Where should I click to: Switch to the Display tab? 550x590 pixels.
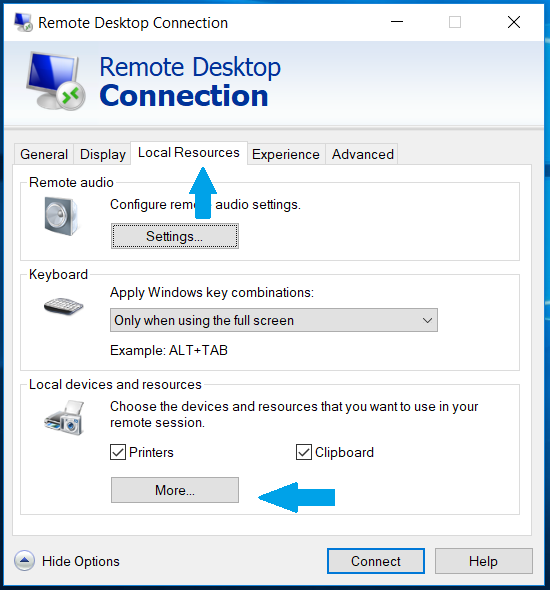point(103,154)
